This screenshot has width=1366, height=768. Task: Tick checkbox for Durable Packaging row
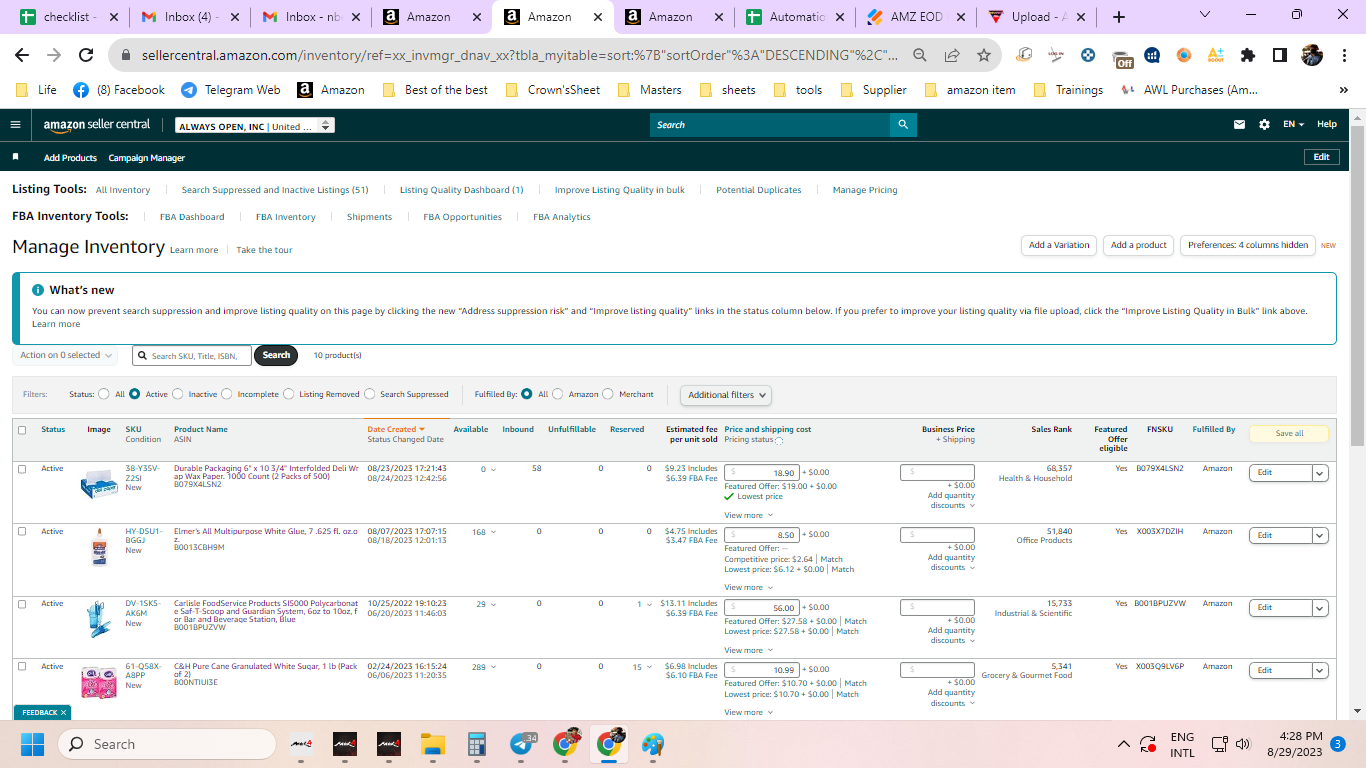tap(22, 469)
